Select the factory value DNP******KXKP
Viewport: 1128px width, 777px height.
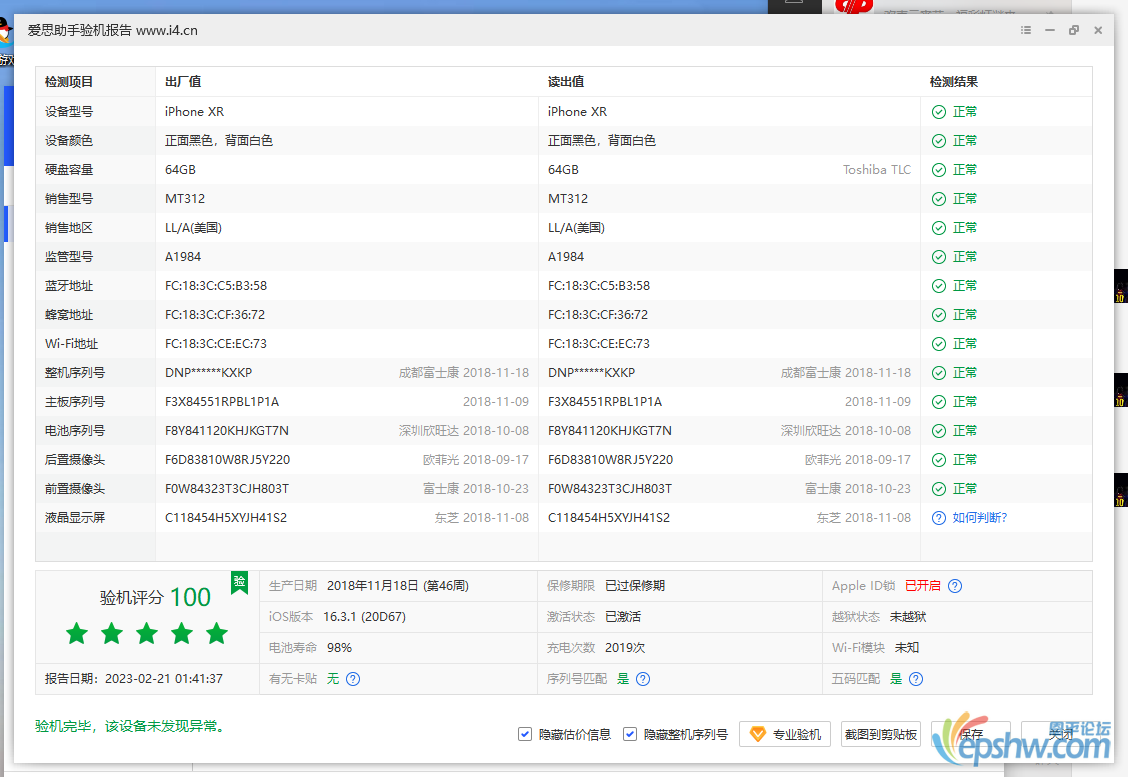pos(209,373)
